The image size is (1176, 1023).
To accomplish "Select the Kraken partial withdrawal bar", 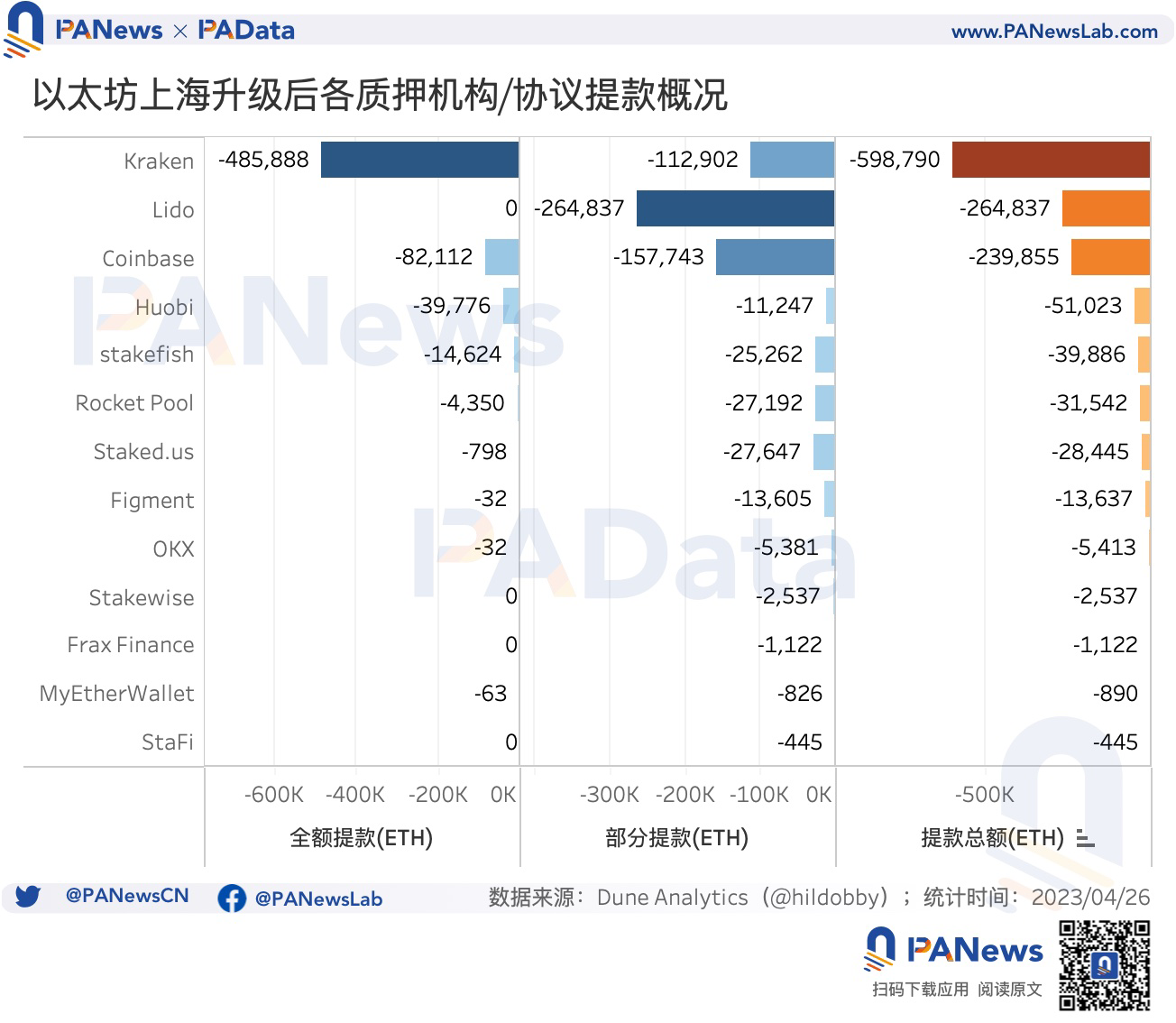I will (x=792, y=160).
